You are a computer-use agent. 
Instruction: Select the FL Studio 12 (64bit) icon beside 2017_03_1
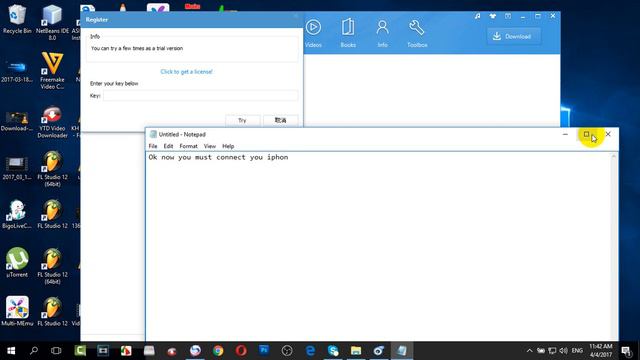pos(52,169)
